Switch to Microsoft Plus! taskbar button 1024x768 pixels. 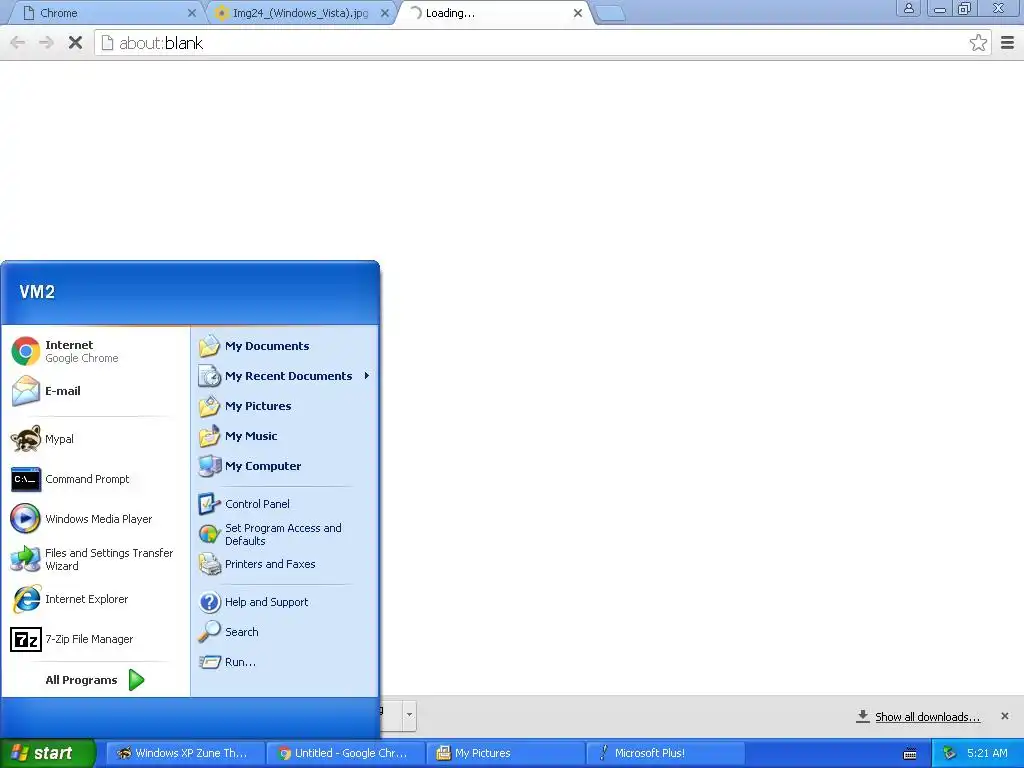tap(666, 753)
